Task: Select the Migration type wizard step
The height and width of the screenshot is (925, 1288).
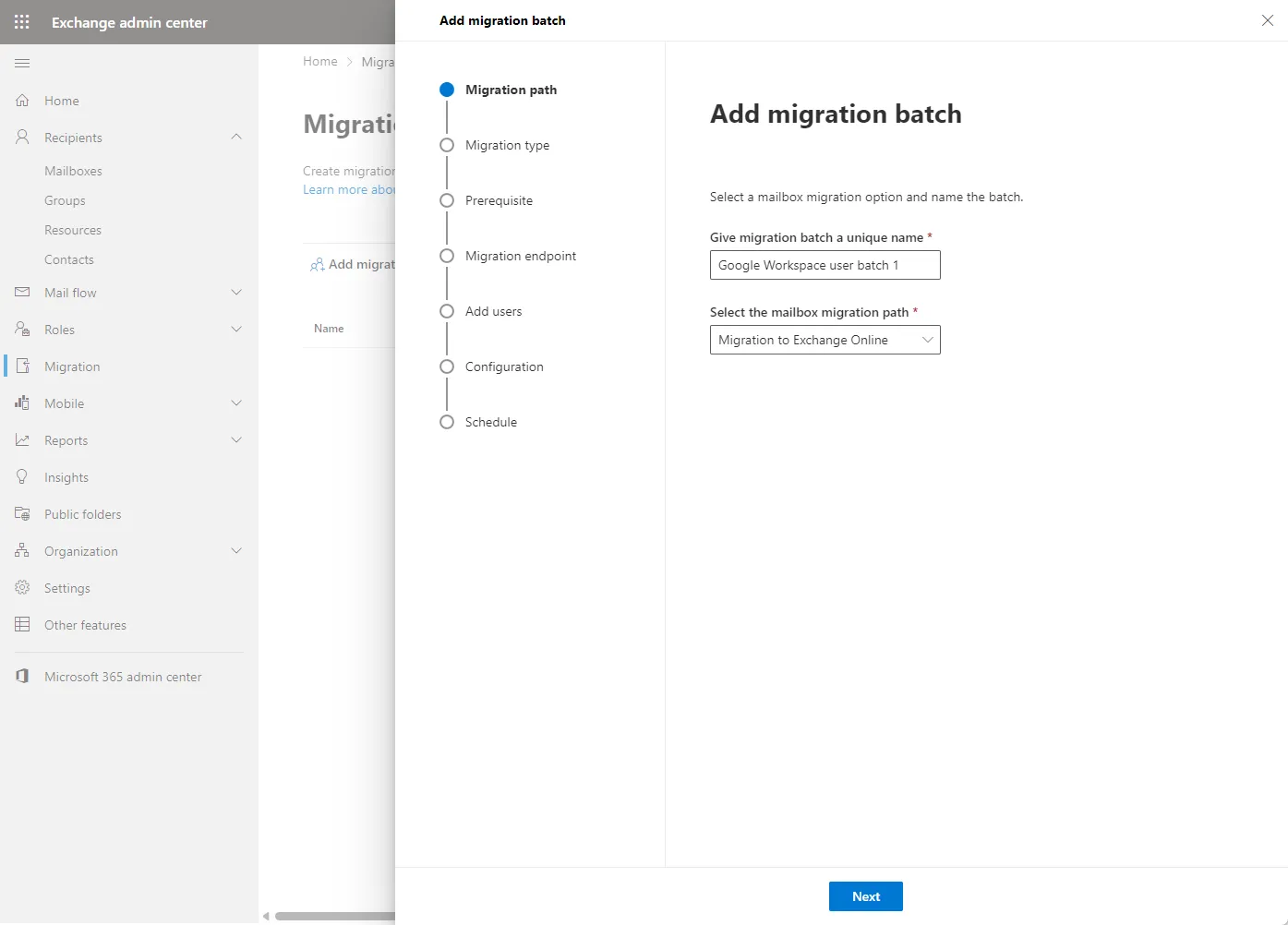Action: tap(508, 145)
